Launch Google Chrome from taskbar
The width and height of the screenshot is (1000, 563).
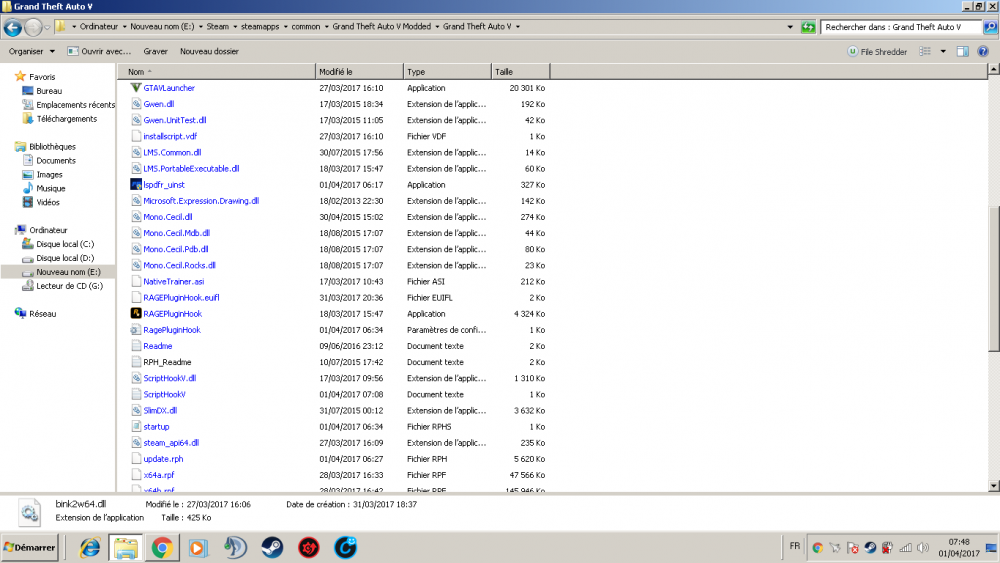[162, 548]
